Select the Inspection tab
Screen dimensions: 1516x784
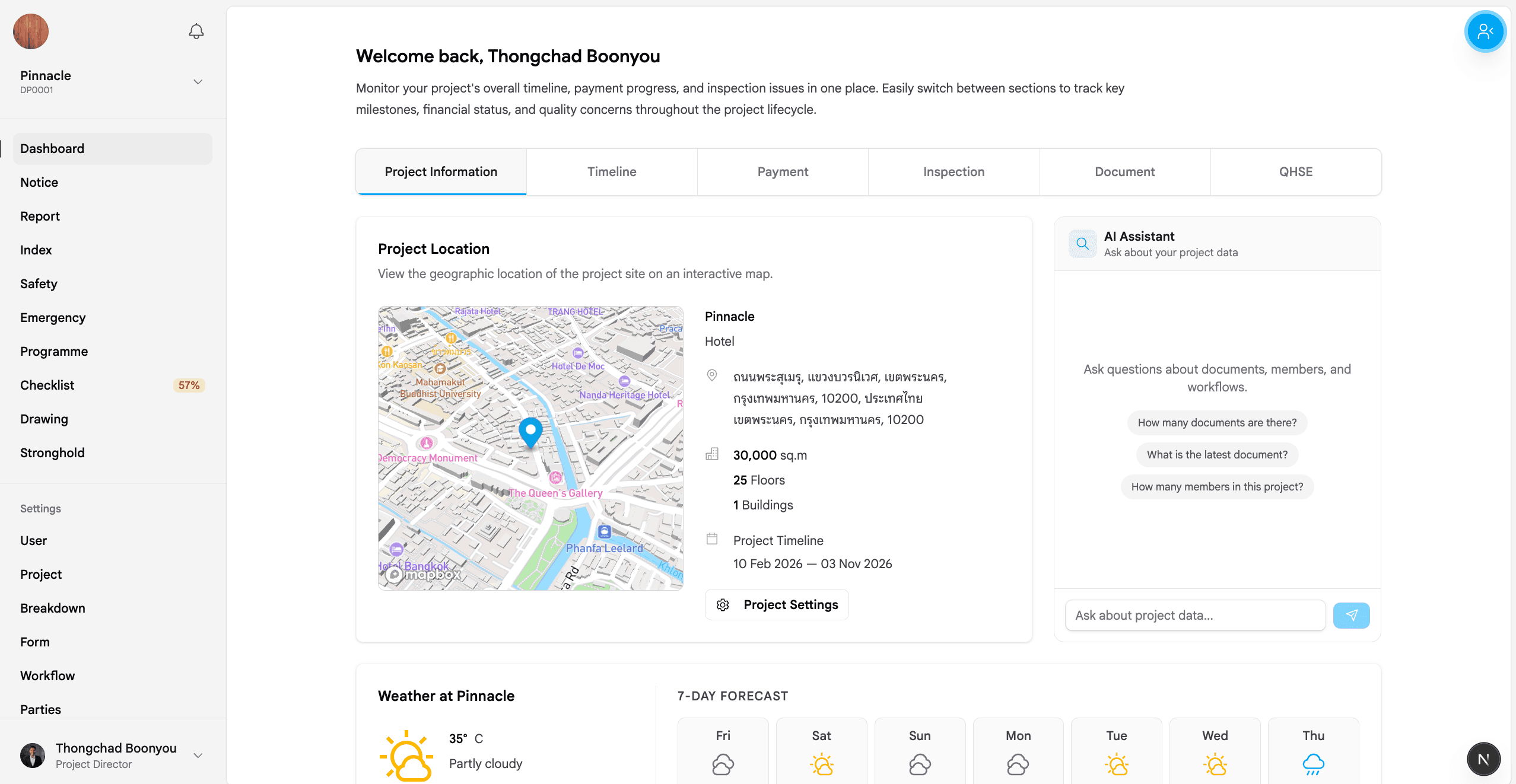954,172
